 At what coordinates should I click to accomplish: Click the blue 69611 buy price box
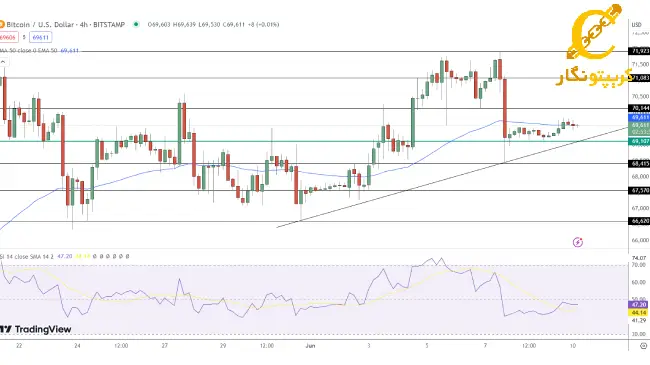click(x=40, y=37)
